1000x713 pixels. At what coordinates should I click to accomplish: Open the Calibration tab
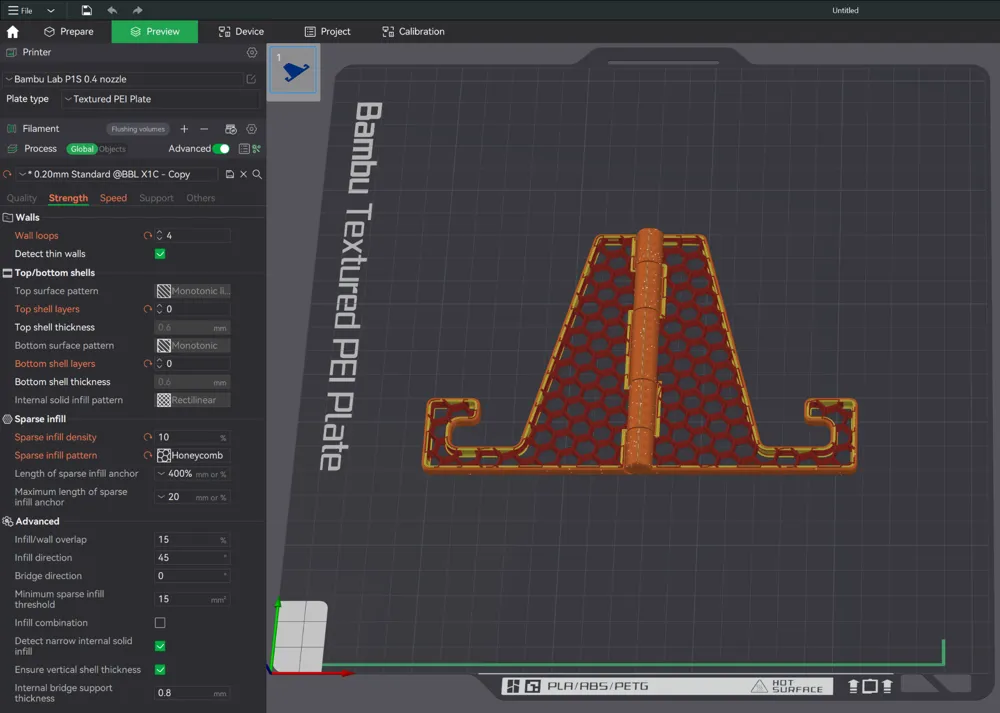[413, 31]
